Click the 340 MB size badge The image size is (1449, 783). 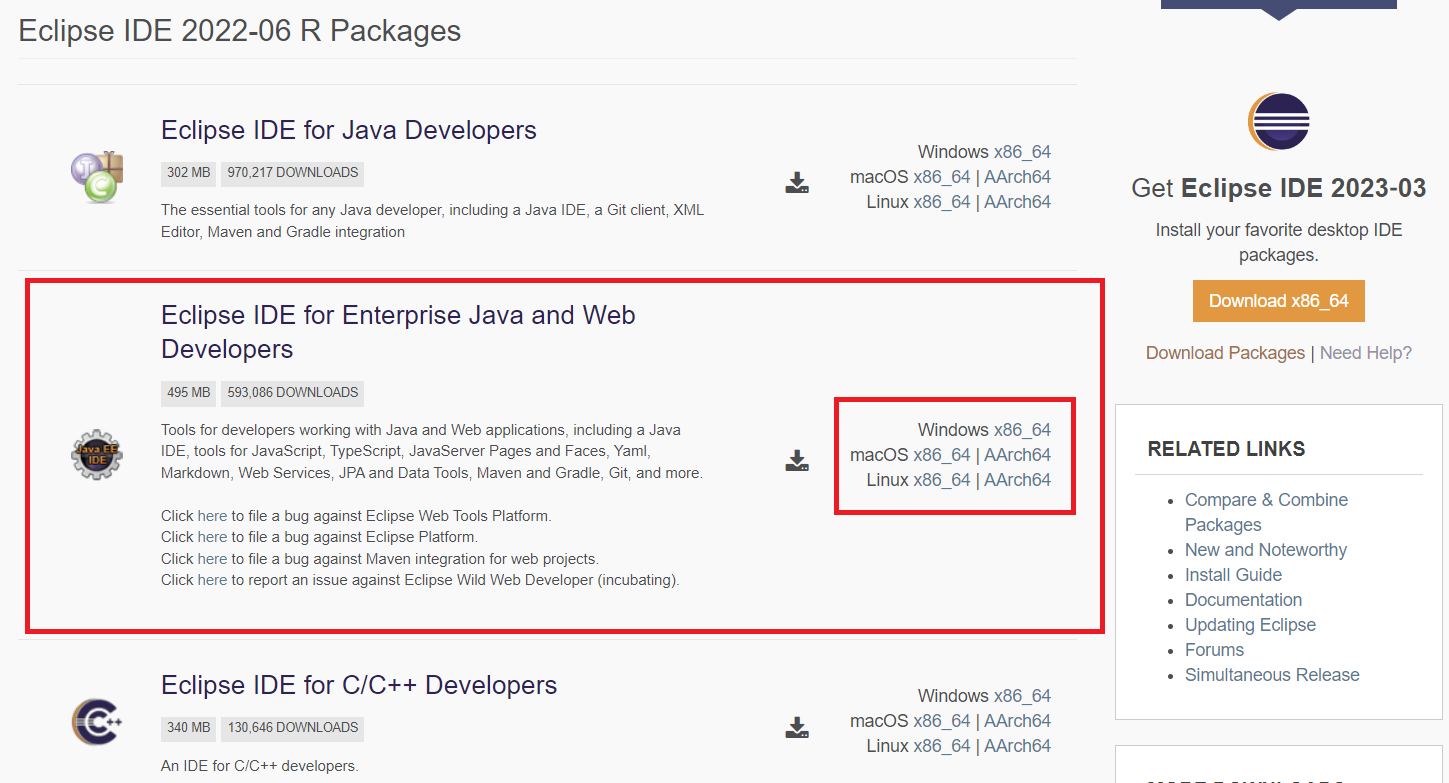188,728
